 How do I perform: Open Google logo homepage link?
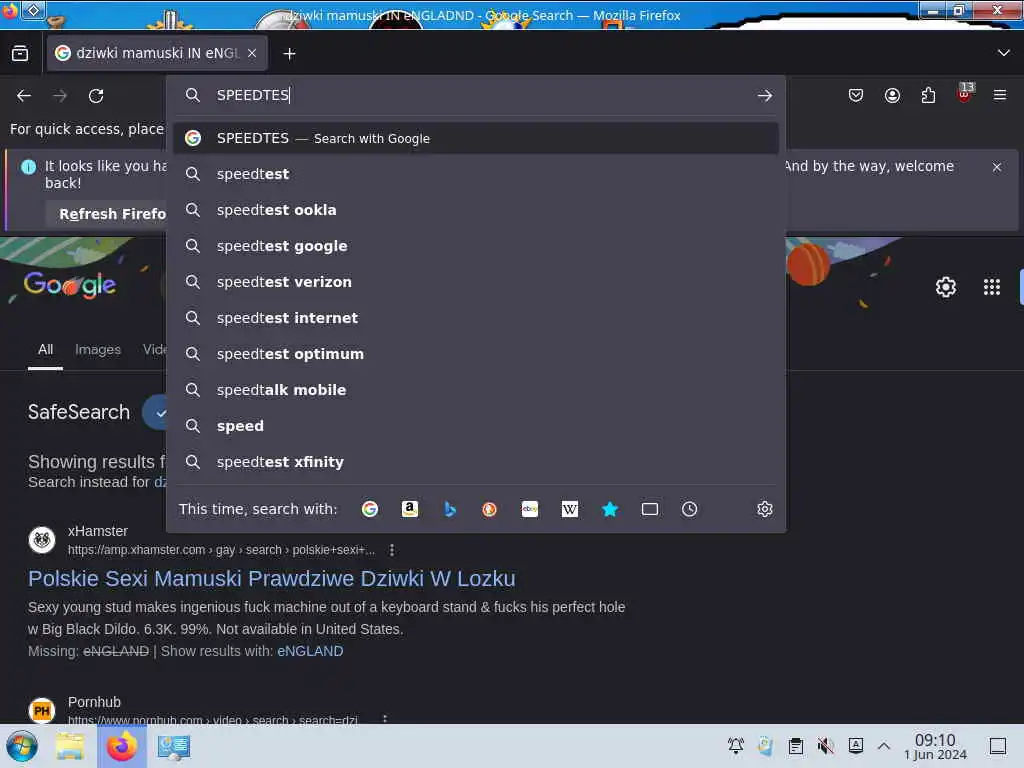click(x=70, y=285)
